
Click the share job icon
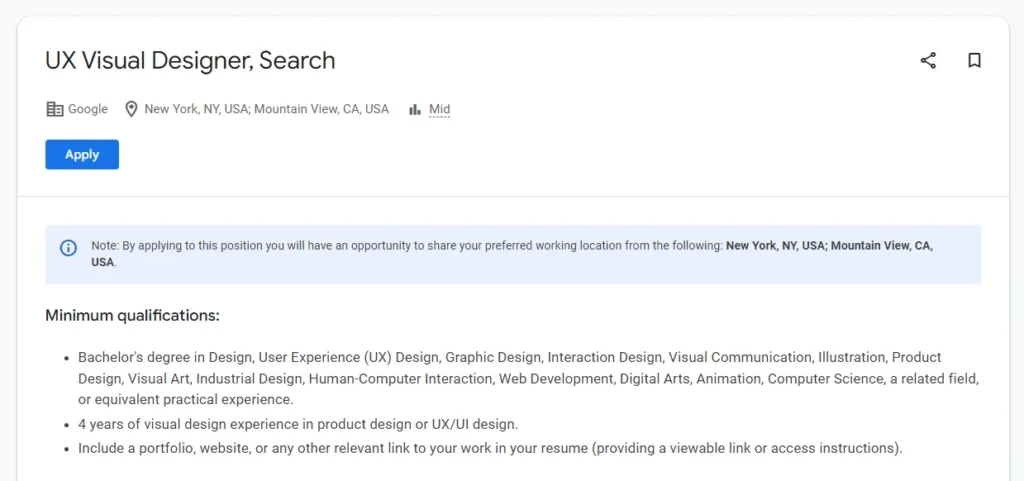(928, 61)
